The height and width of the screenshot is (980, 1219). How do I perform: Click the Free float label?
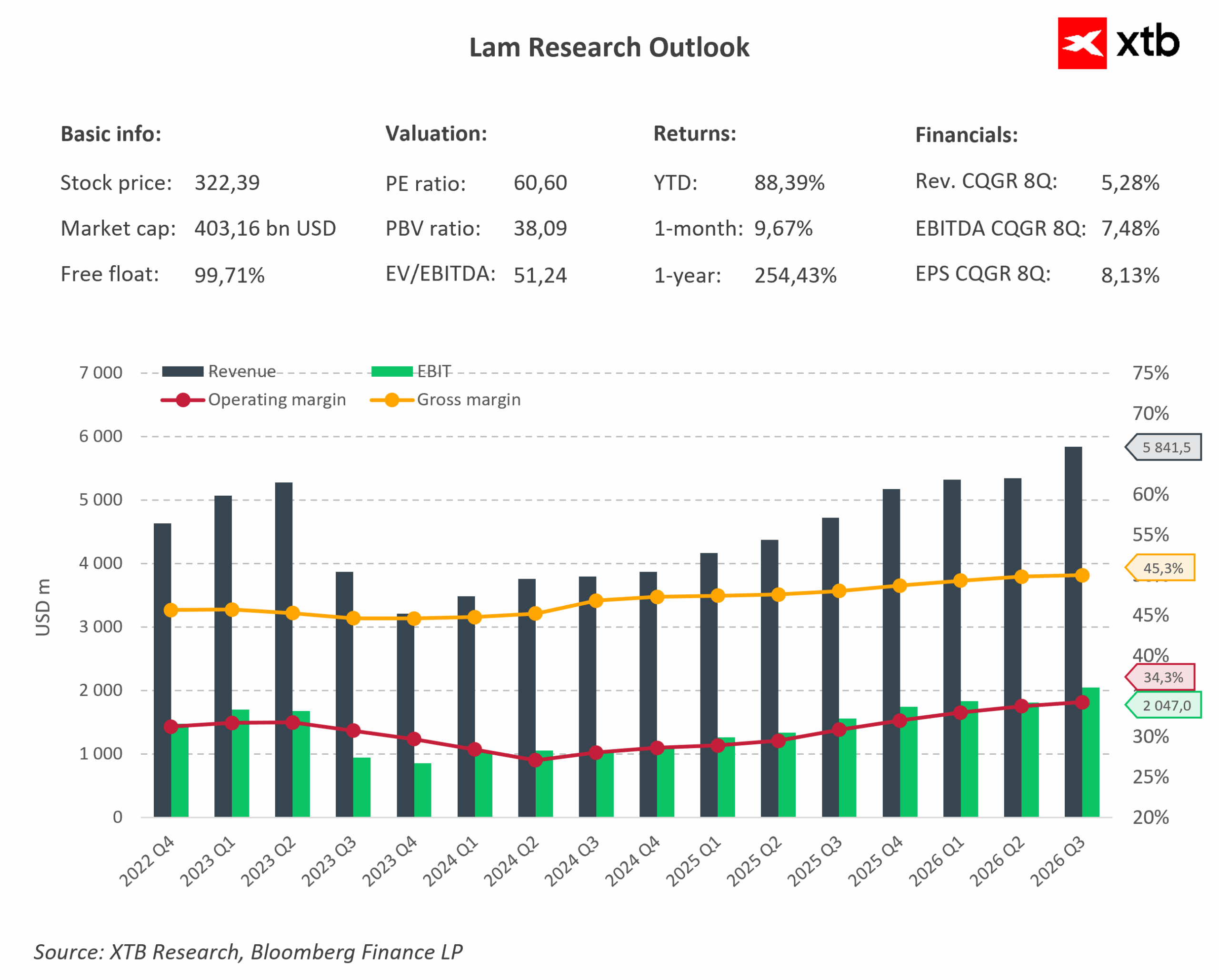[110, 274]
